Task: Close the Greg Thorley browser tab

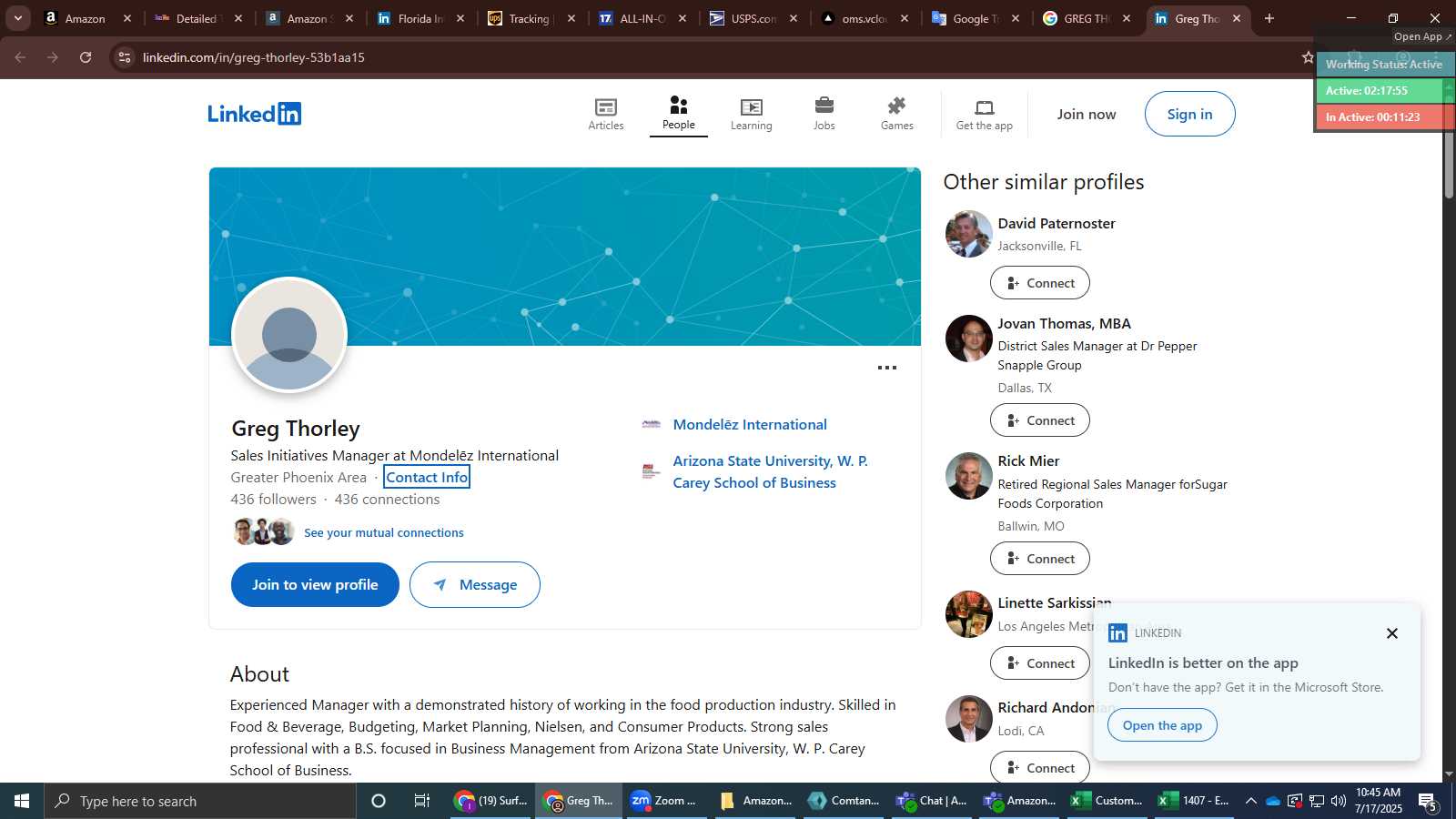Action: click(1237, 18)
